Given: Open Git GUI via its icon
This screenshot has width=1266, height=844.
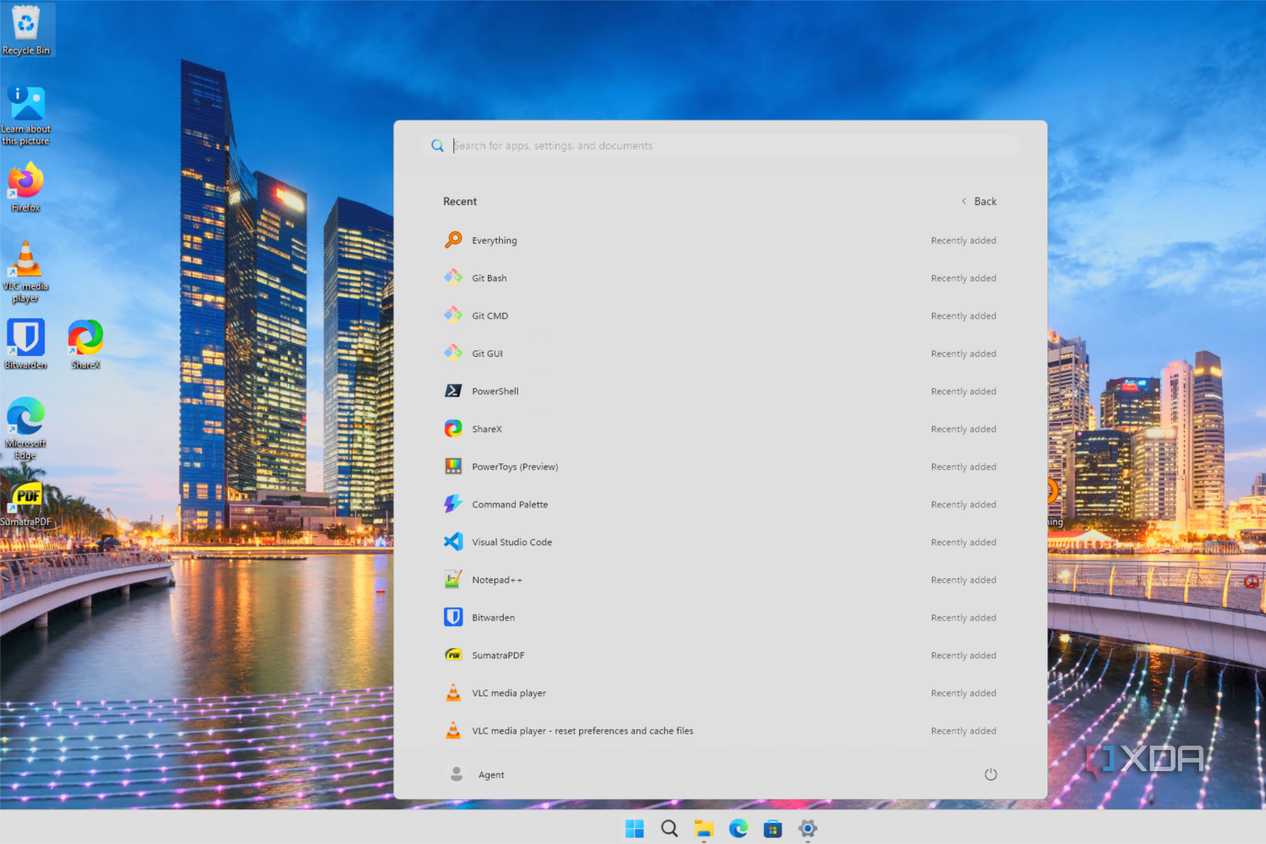Looking at the screenshot, I should coord(453,353).
